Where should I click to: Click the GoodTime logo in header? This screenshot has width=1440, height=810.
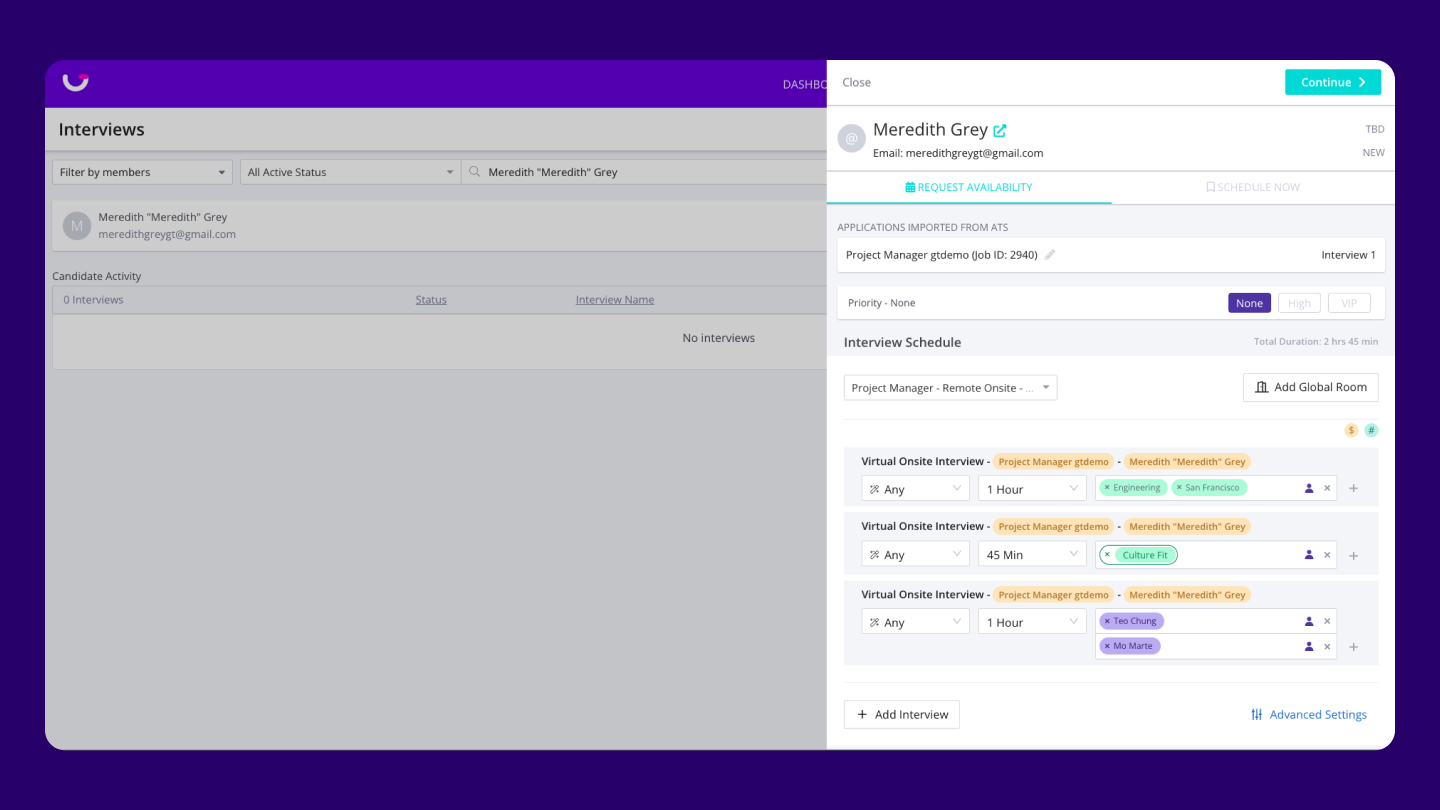[76, 82]
